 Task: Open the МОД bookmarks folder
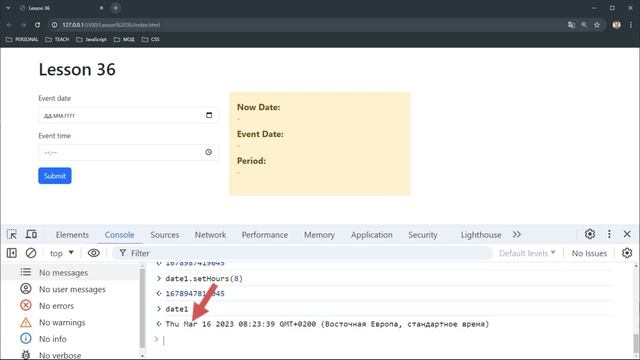pyautogui.click(x=124, y=40)
